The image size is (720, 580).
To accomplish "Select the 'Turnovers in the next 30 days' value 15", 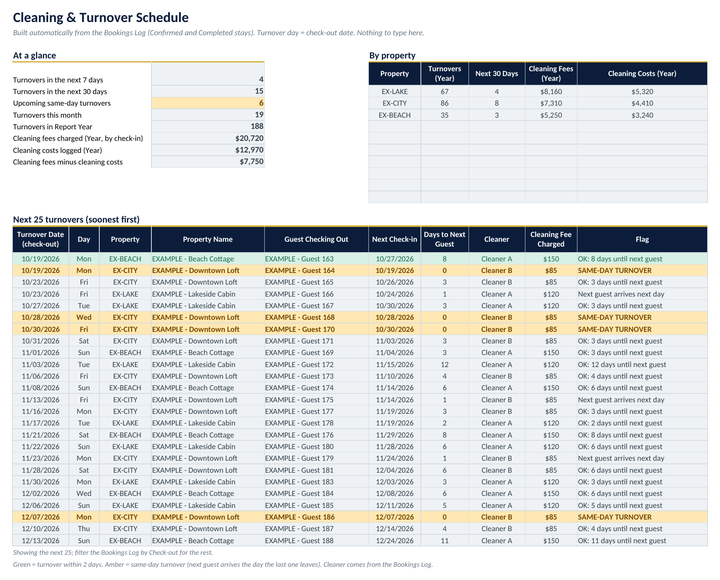I will 208,91.
